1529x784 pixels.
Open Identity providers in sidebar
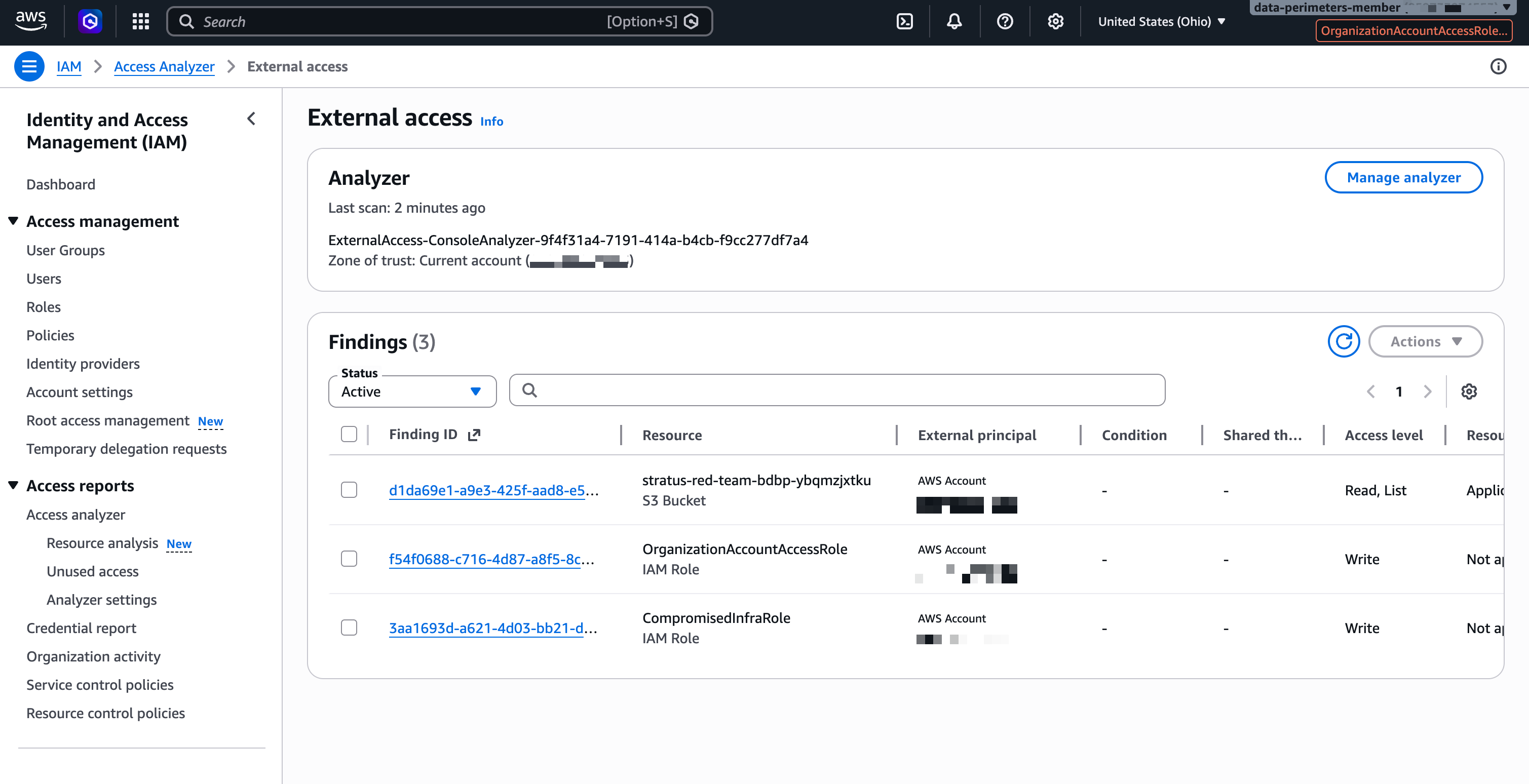point(83,364)
